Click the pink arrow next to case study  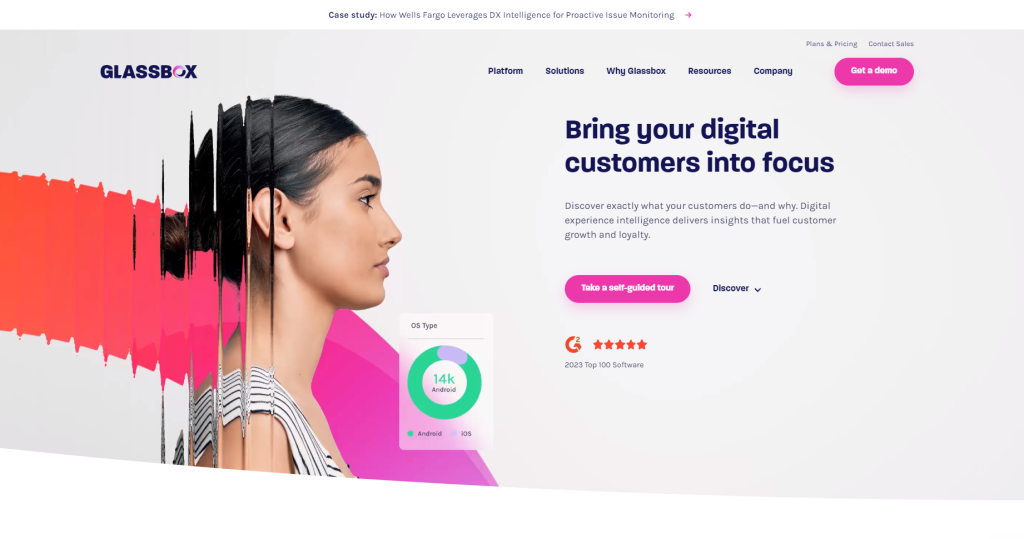[688, 15]
